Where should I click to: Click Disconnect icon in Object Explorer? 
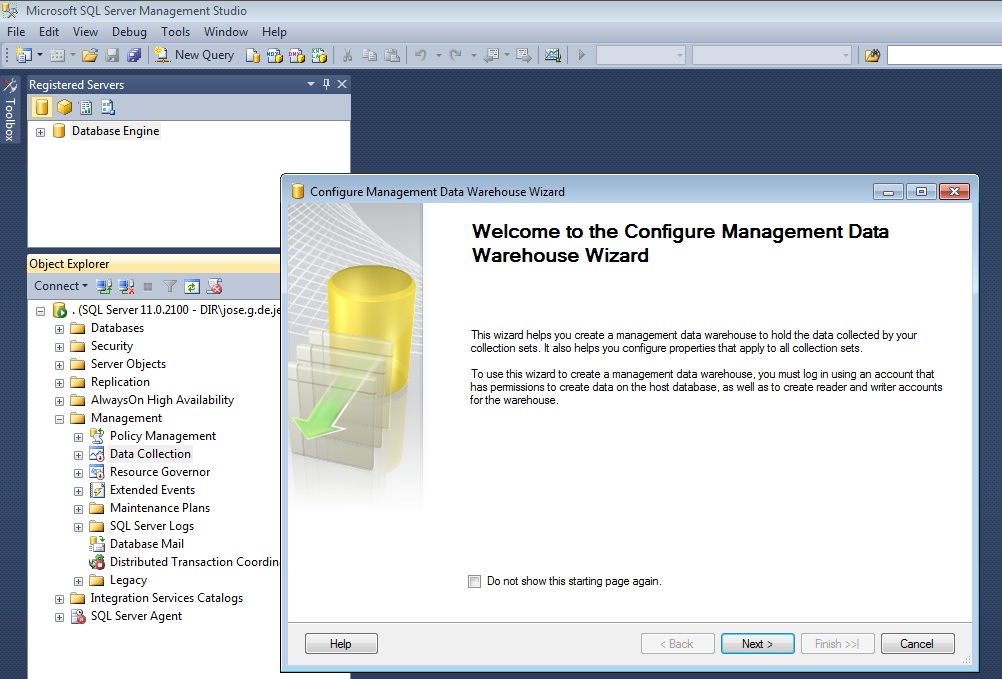point(127,287)
